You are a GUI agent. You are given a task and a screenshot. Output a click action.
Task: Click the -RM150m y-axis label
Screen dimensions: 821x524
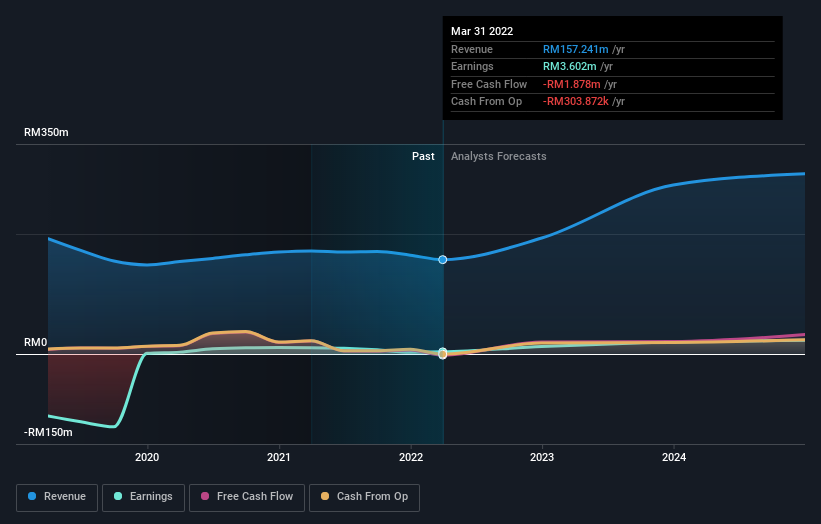click(48, 432)
